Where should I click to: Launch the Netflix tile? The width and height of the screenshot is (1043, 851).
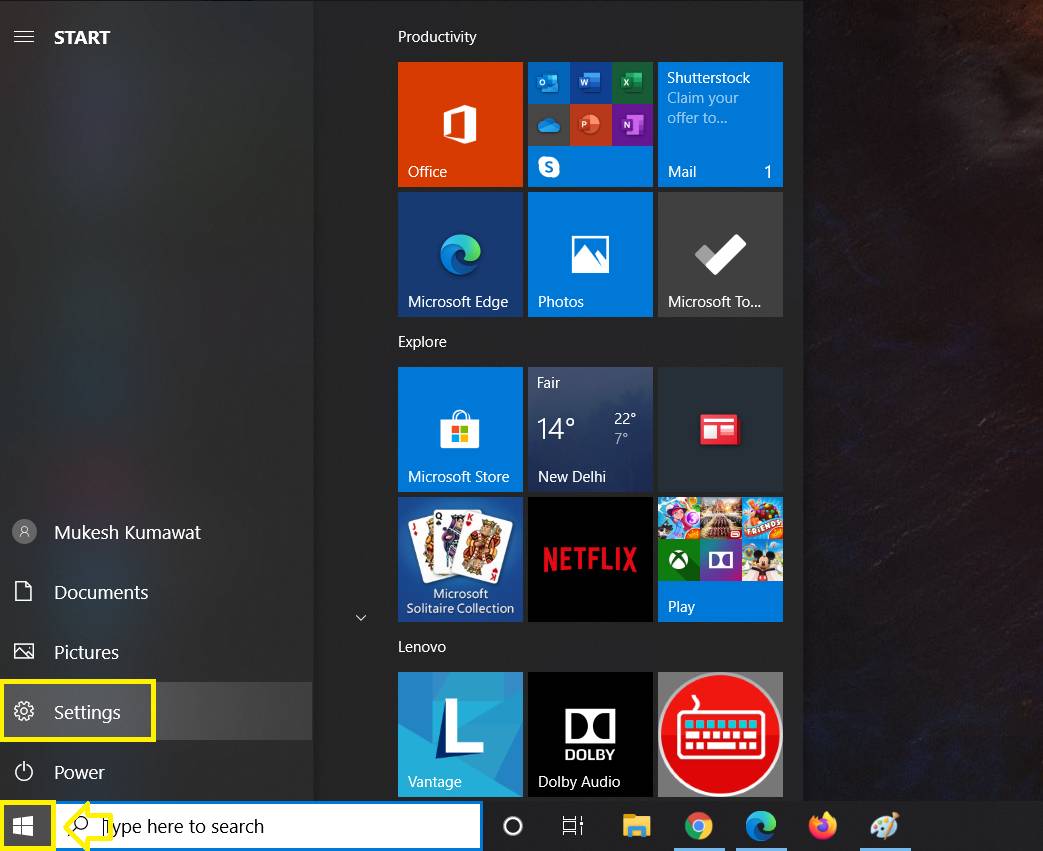pyautogui.click(x=591, y=559)
